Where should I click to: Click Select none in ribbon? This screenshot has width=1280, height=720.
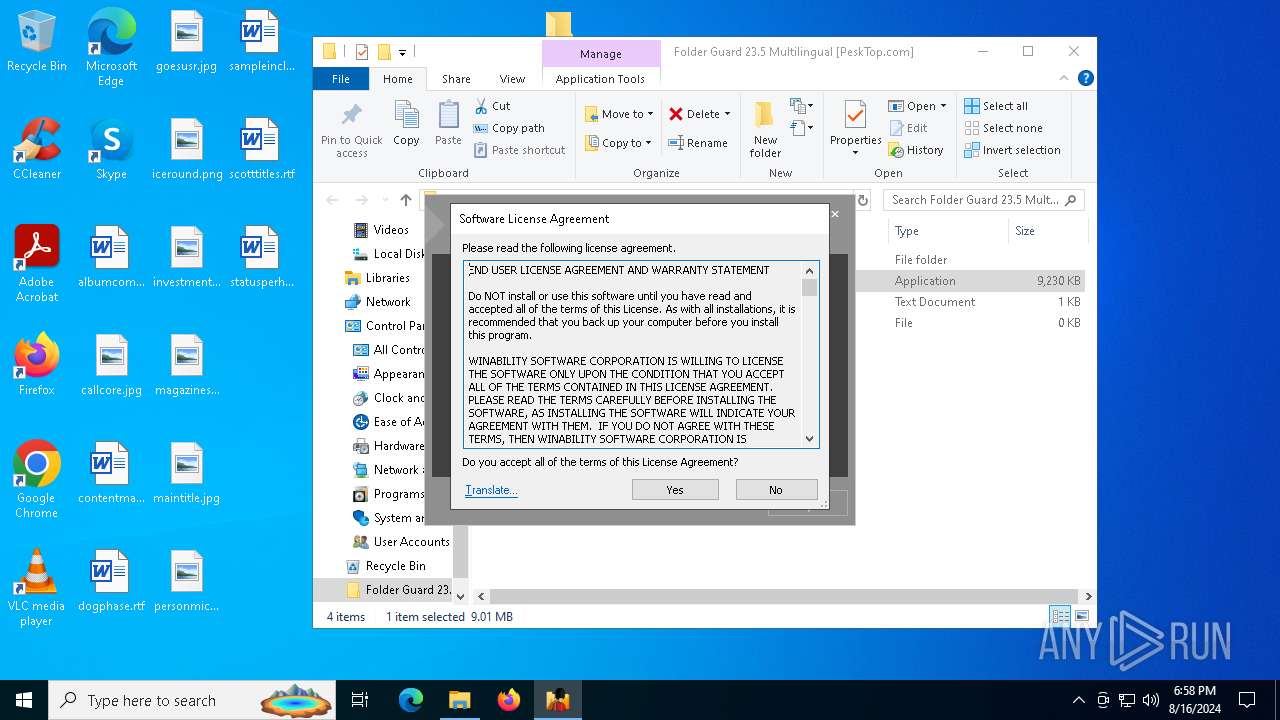1003,128
